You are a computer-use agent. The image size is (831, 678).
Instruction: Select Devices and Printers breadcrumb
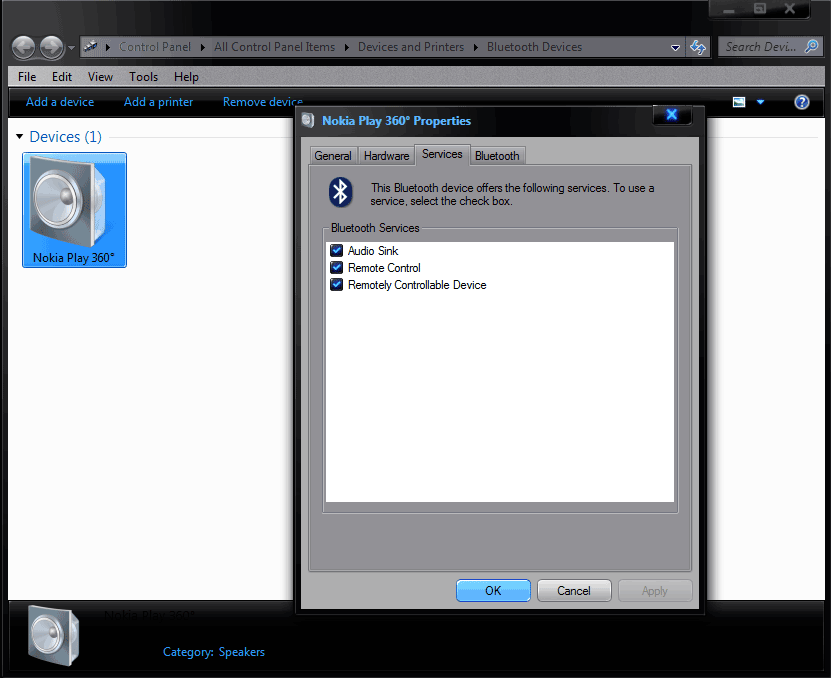click(x=411, y=47)
